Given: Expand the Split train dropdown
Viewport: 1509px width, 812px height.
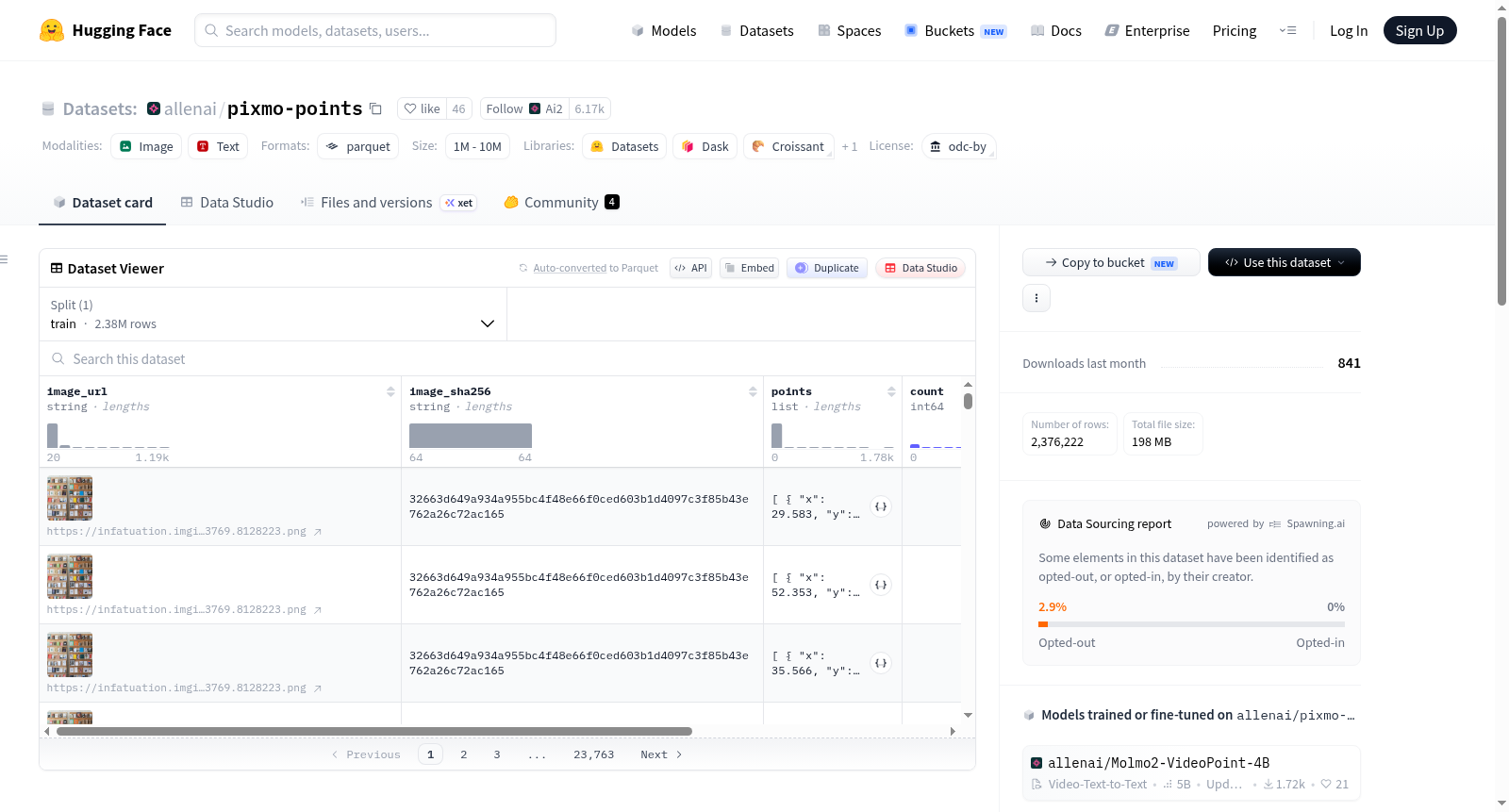Looking at the screenshot, I should (x=273, y=314).
